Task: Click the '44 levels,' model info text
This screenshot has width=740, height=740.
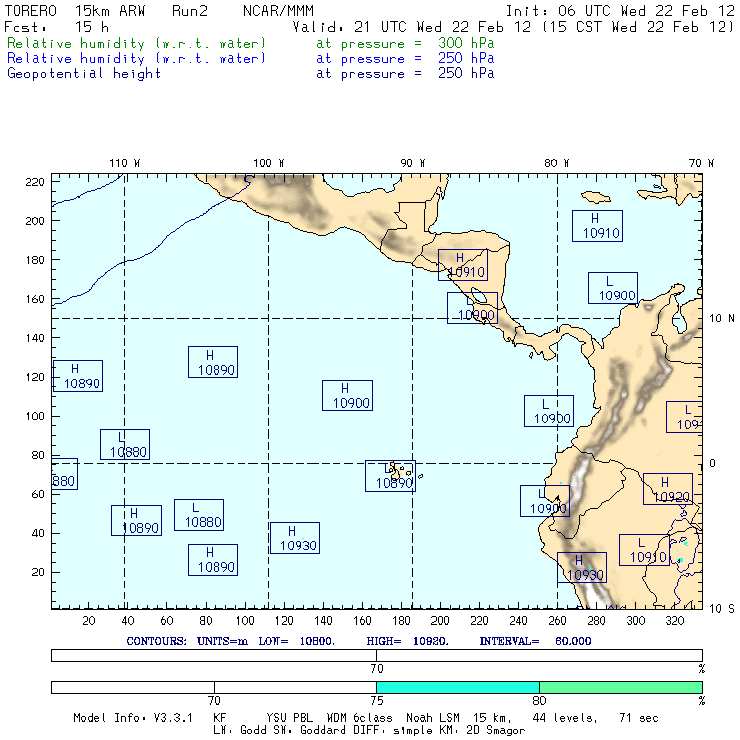Action: (565, 718)
